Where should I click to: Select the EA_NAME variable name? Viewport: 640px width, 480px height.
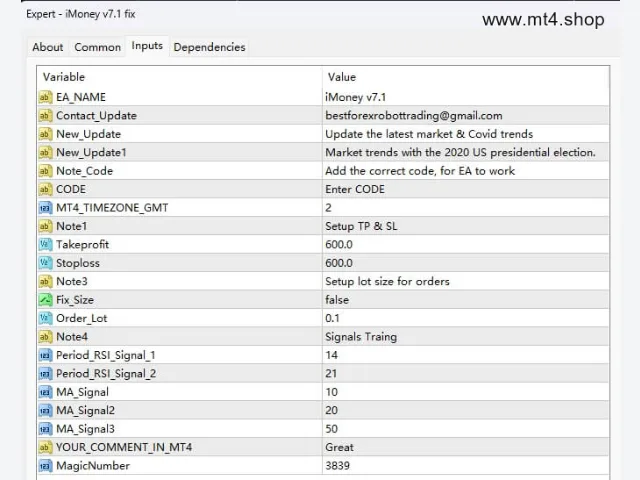81,97
